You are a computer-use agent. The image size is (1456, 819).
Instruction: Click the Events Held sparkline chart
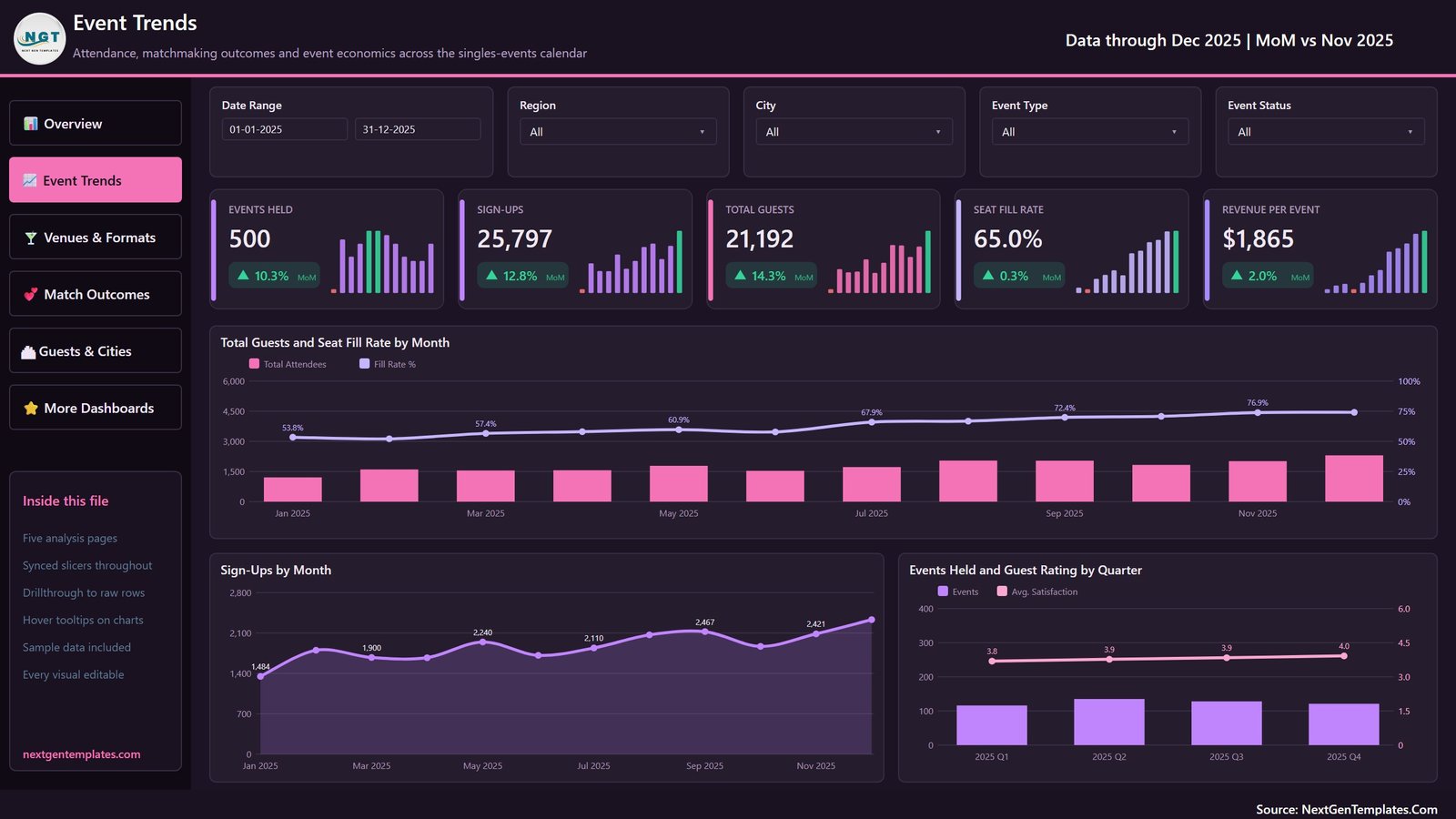pyautogui.click(x=382, y=261)
